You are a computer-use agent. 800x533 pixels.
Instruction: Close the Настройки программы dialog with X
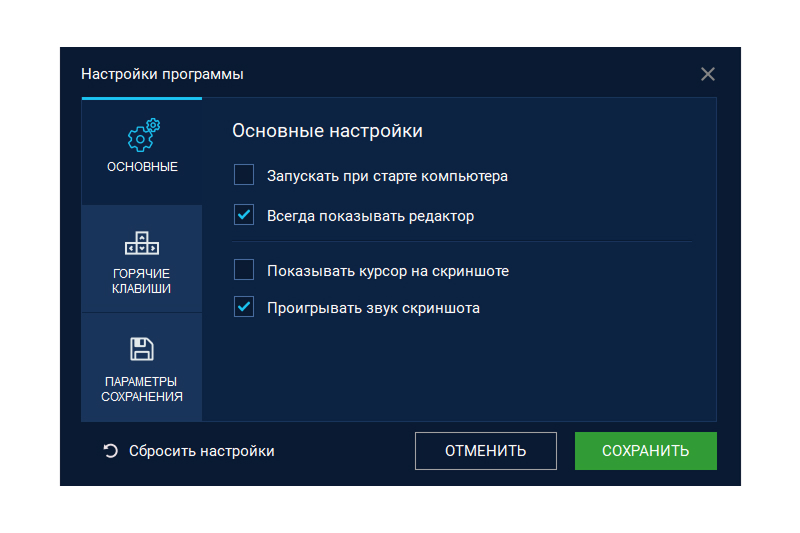(708, 74)
